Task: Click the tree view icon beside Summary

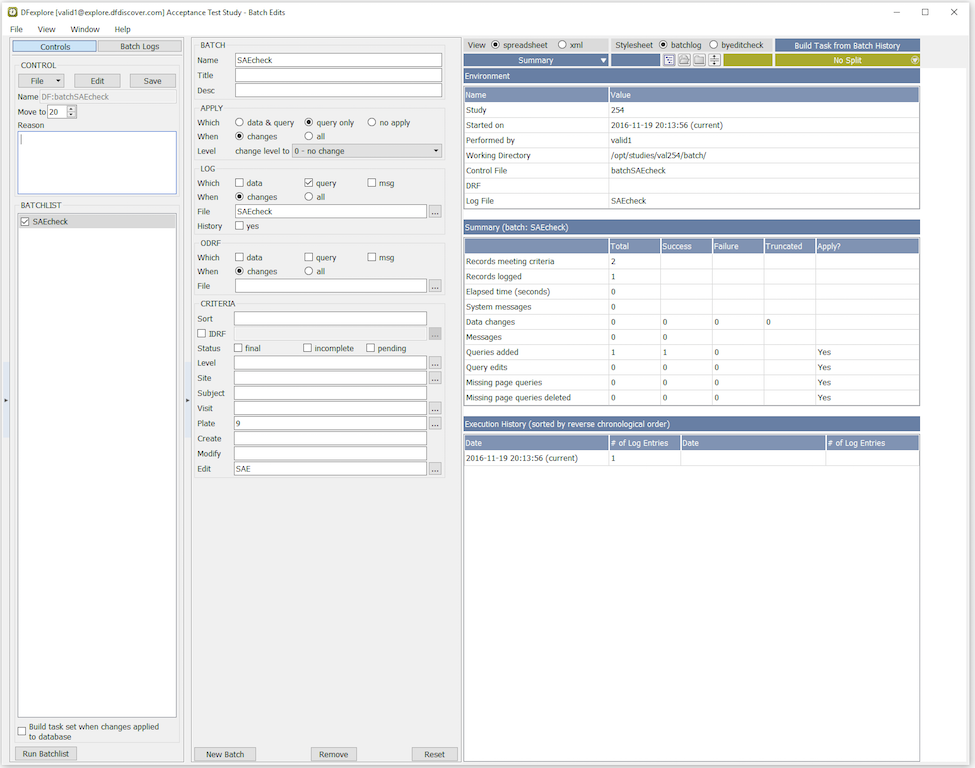Action: [669, 60]
